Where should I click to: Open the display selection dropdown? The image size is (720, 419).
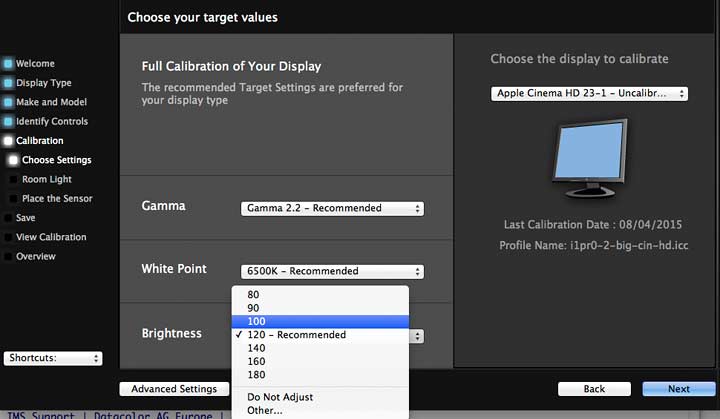point(589,93)
